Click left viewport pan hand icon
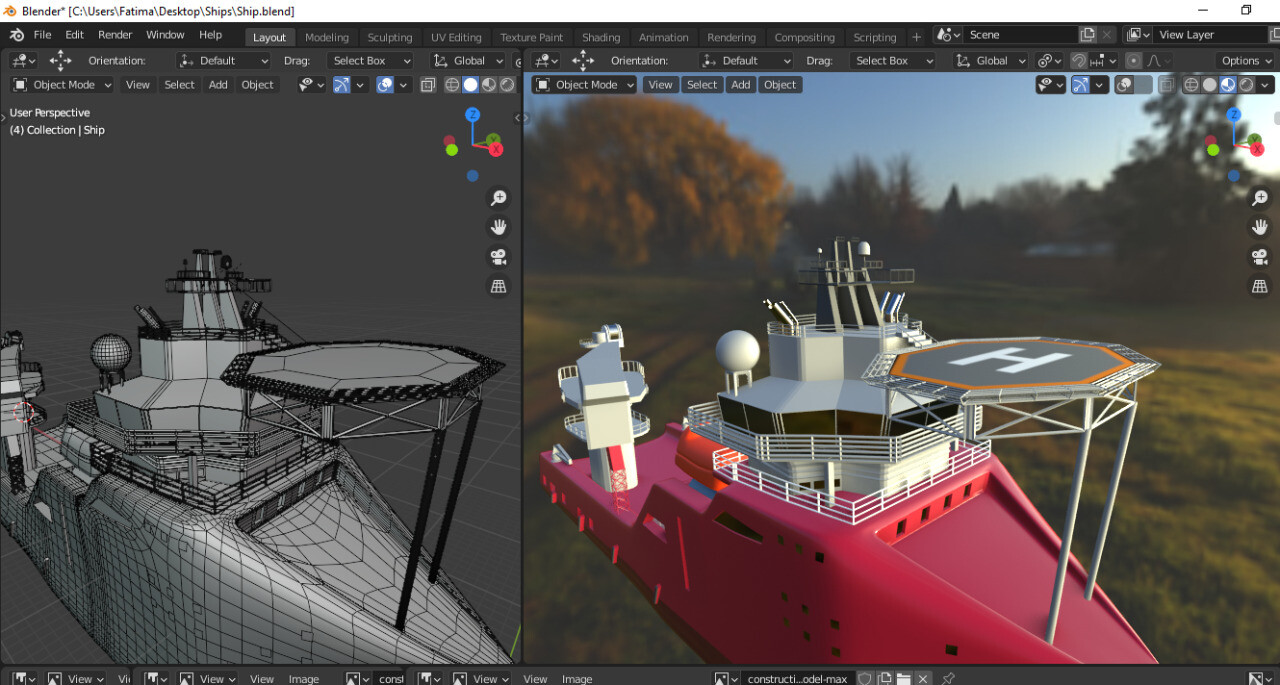The height and width of the screenshot is (685, 1280). point(498,227)
